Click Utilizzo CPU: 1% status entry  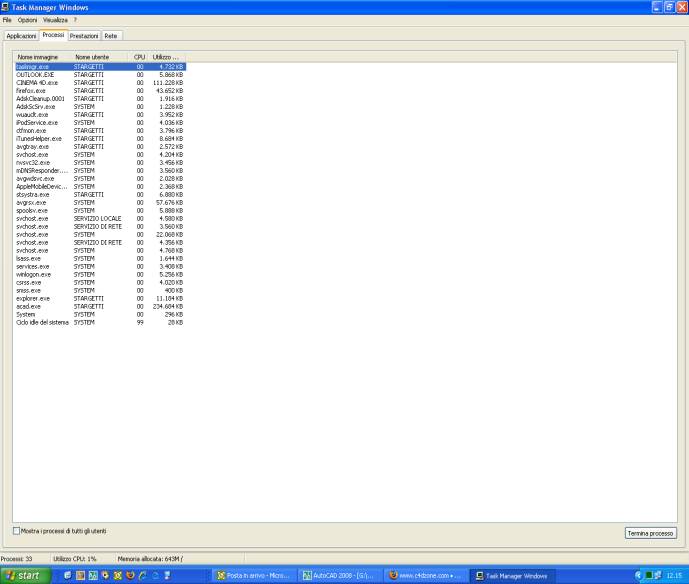75,559
